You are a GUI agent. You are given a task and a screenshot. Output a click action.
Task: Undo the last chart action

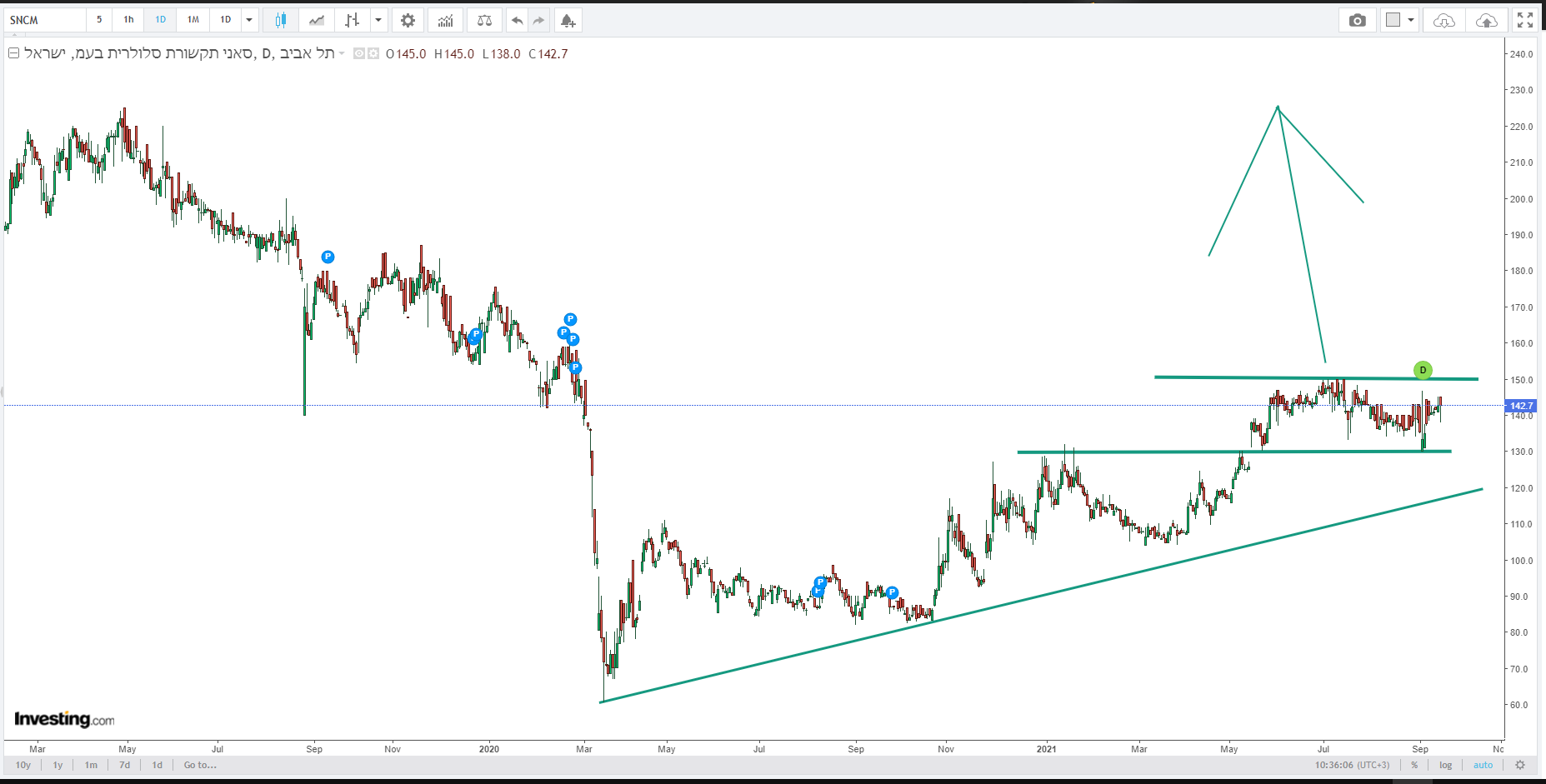tap(518, 20)
